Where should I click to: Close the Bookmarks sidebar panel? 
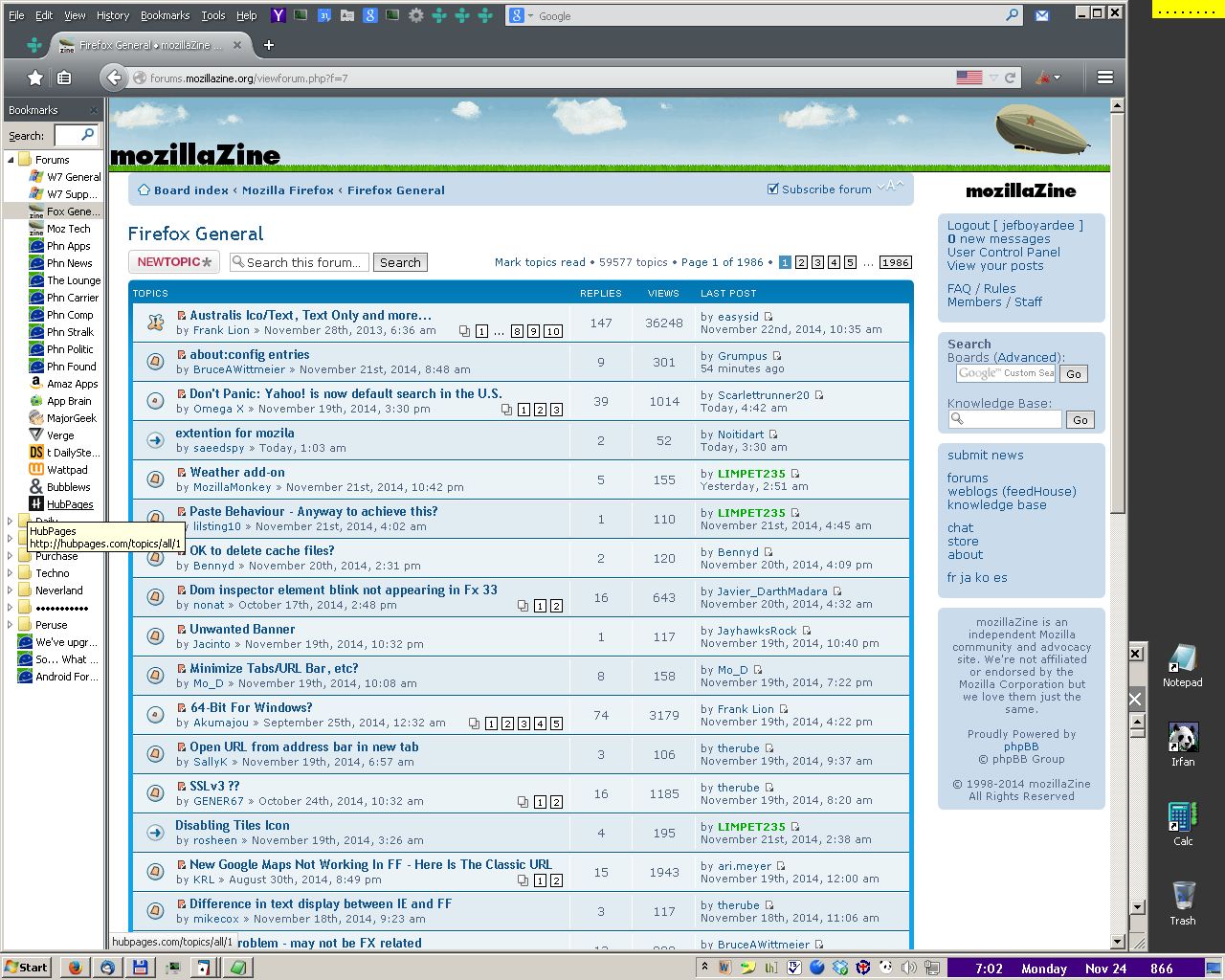tap(94, 110)
